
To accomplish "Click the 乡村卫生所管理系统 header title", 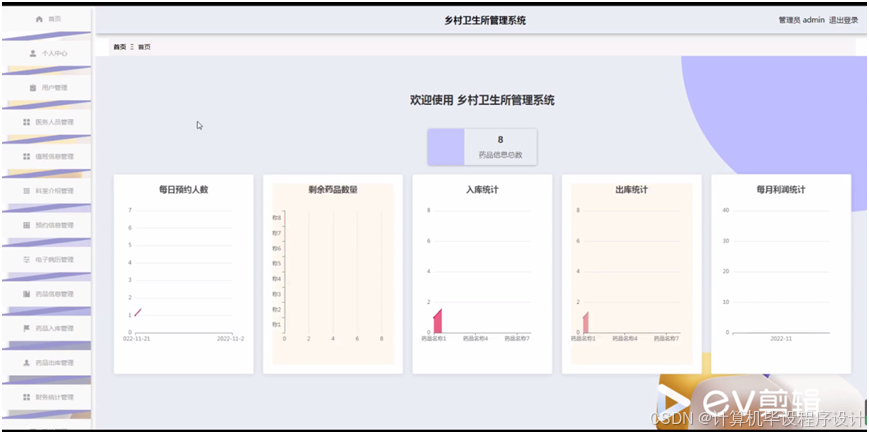I will pos(485,21).
